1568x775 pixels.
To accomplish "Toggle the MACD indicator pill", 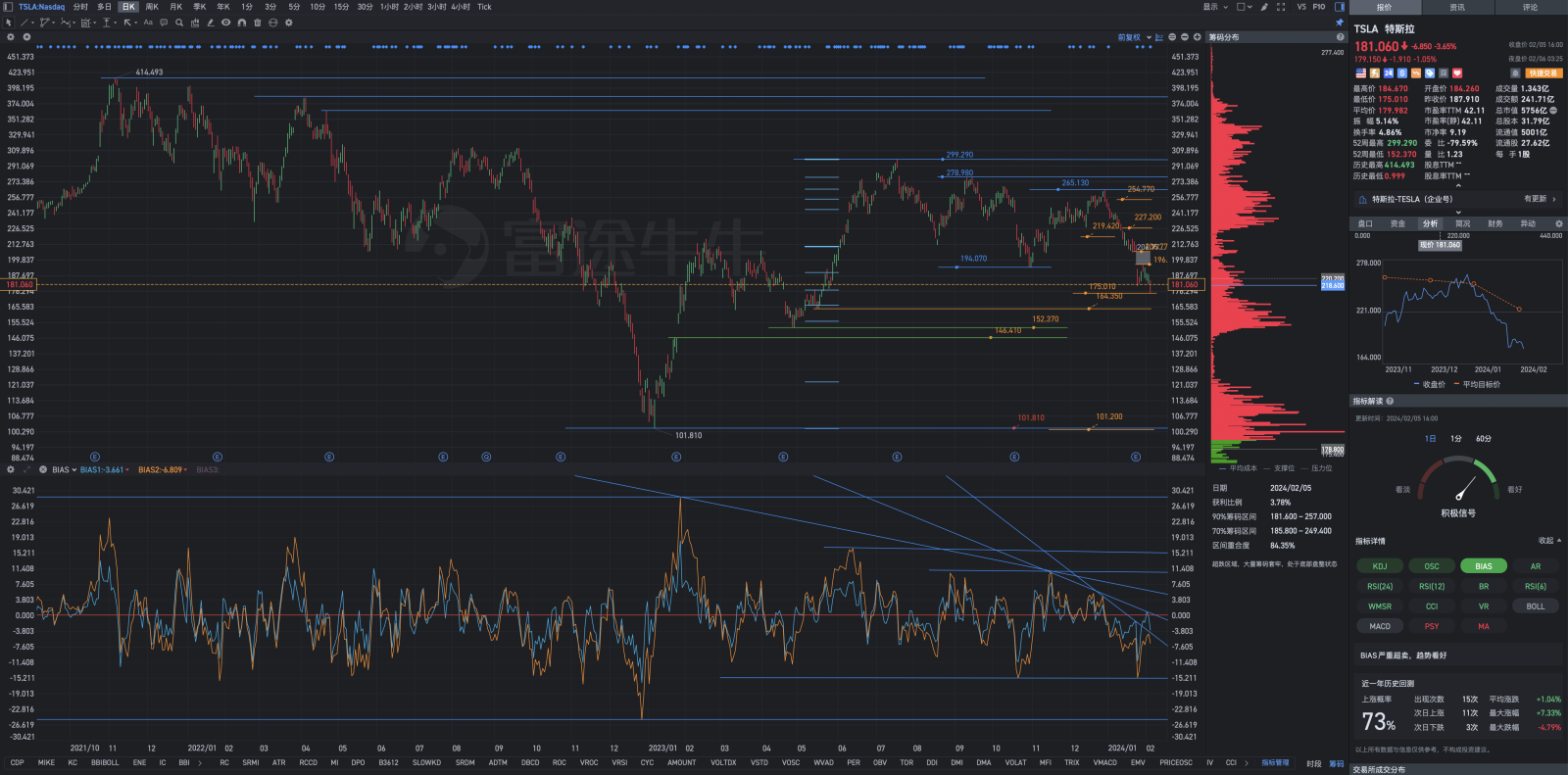I will tap(1380, 626).
